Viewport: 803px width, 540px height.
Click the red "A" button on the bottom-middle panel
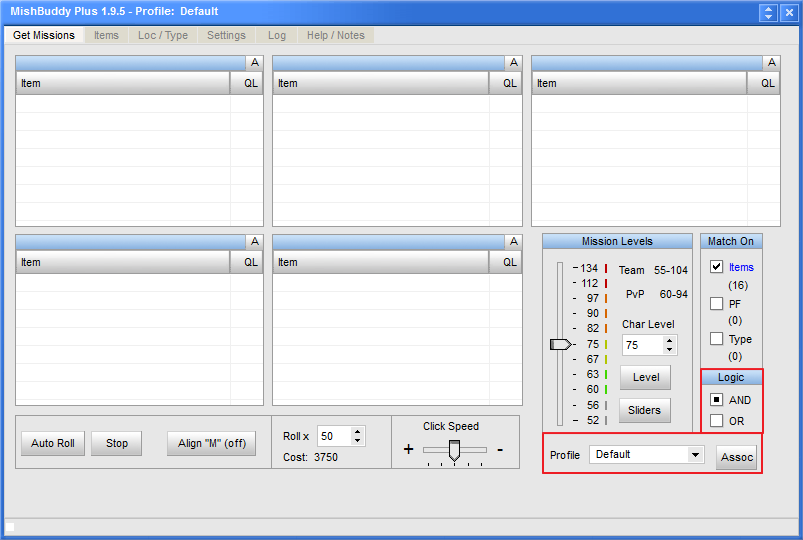pyautogui.click(x=513, y=241)
